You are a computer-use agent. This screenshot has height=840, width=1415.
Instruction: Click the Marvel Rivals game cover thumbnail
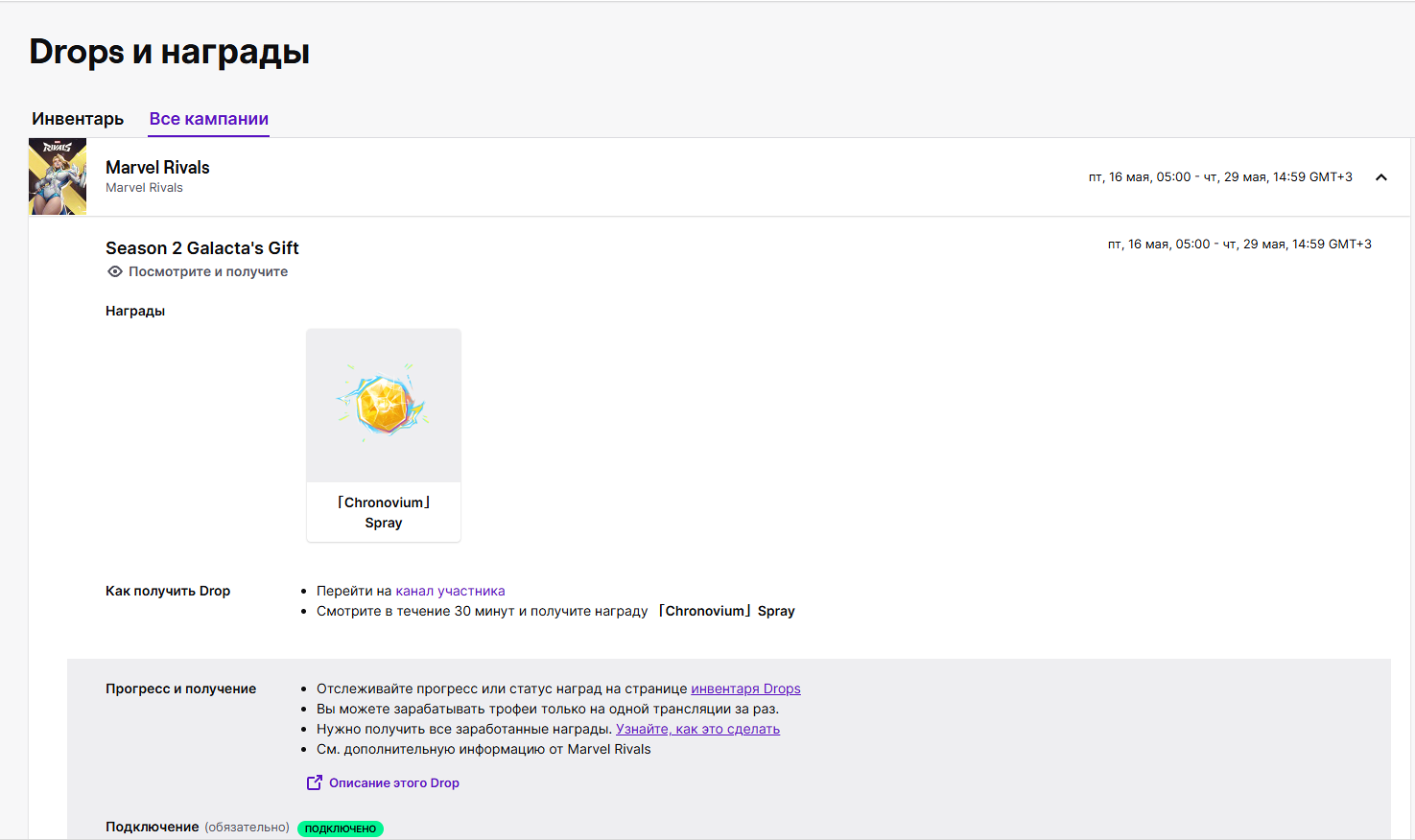(58, 176)
